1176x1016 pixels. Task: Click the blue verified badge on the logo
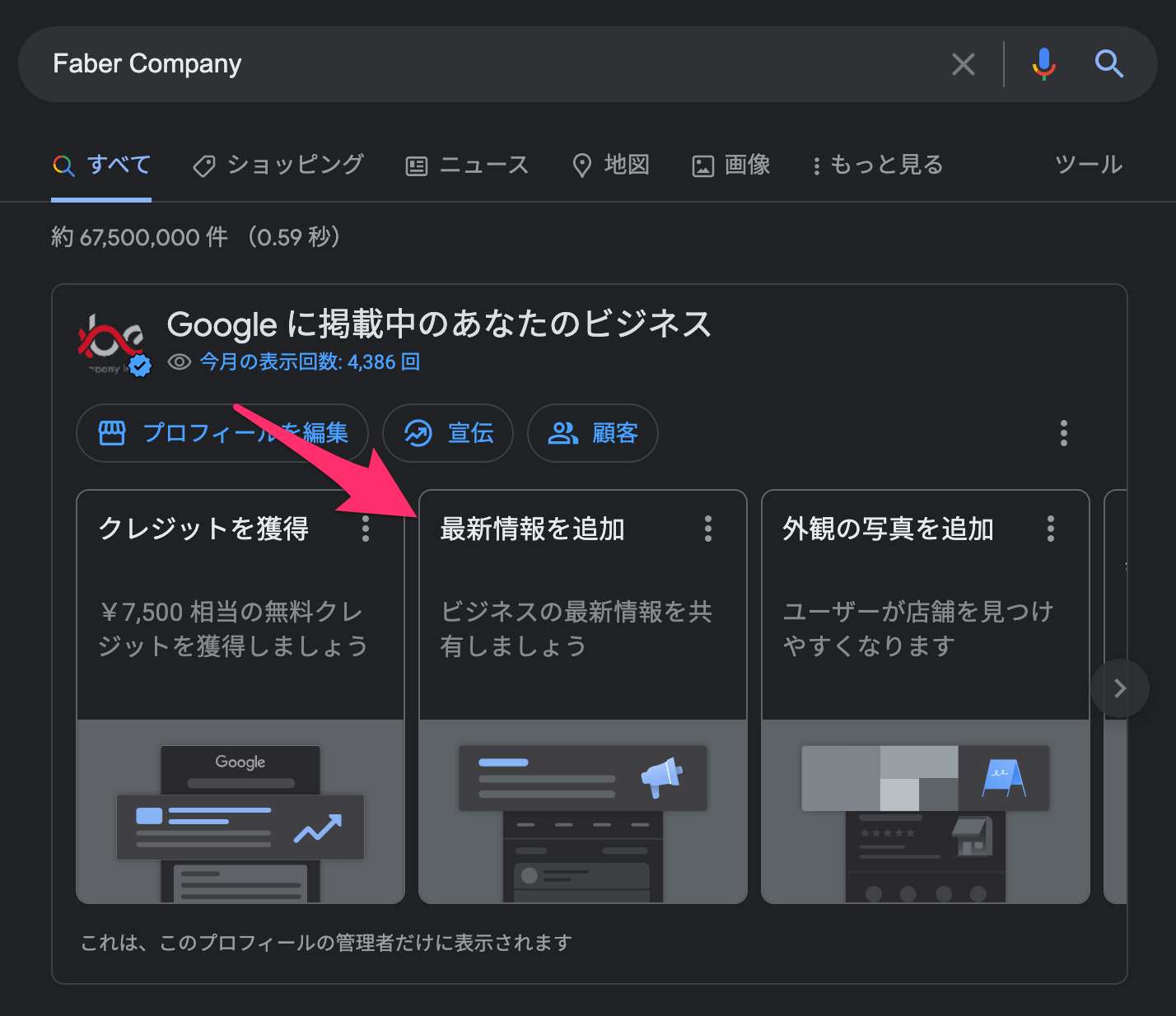point(141,366)
